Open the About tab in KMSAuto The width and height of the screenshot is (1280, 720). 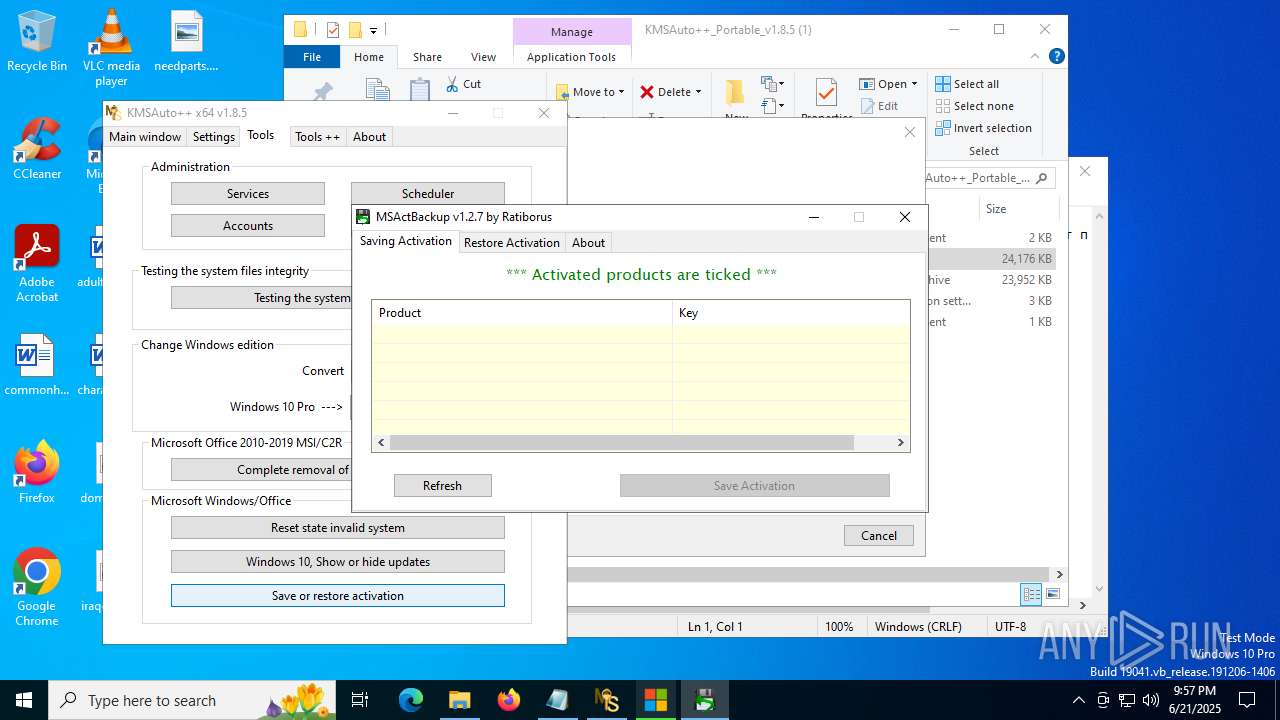click(x=369, y=137)
